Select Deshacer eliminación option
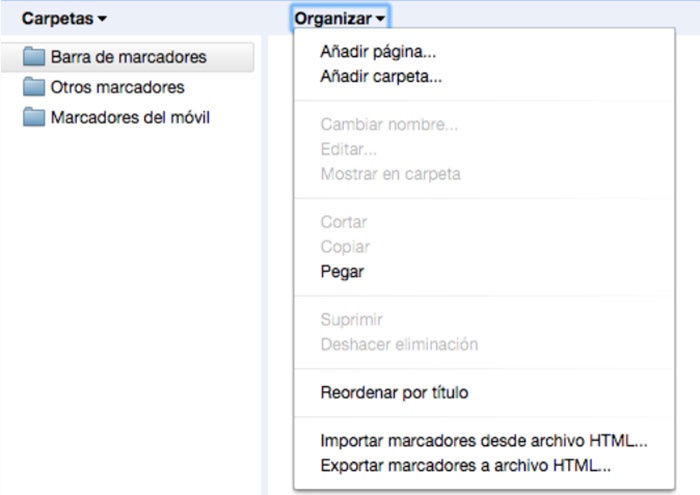The image size is (700, 495). click(399, 344)
